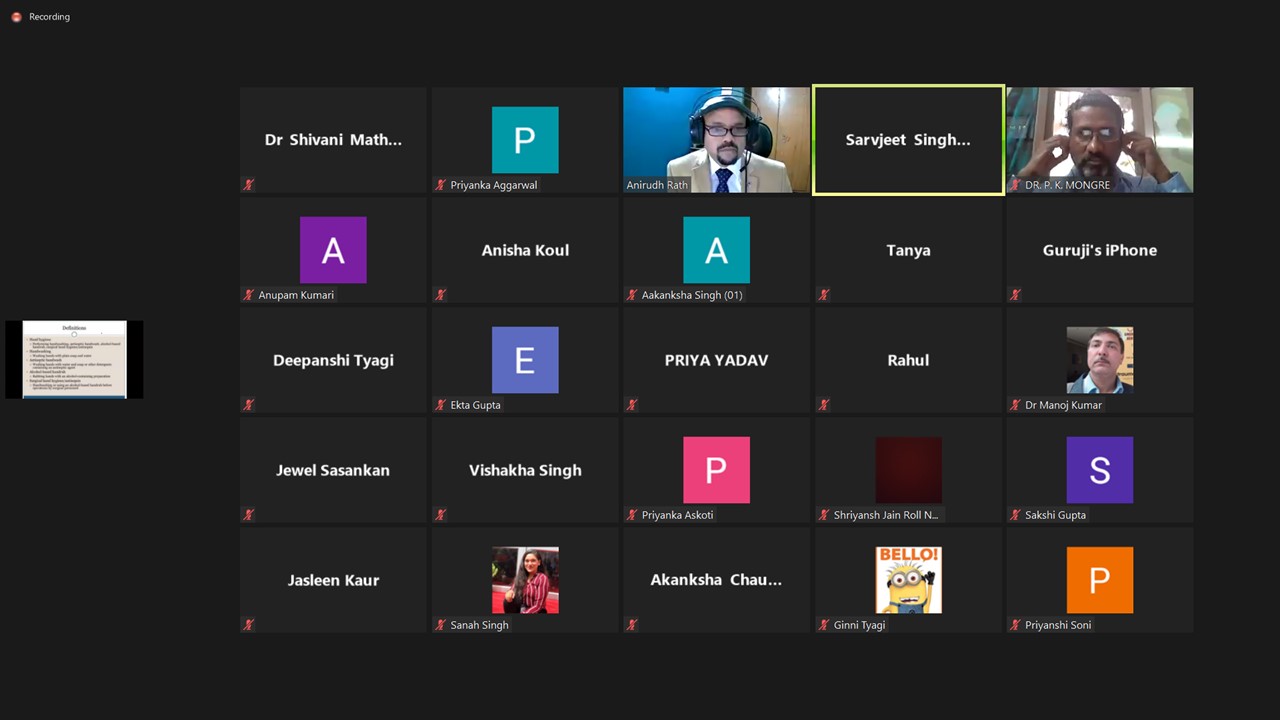Click muted mic icon on Dr Shivani Math tile

coord(248,185)
